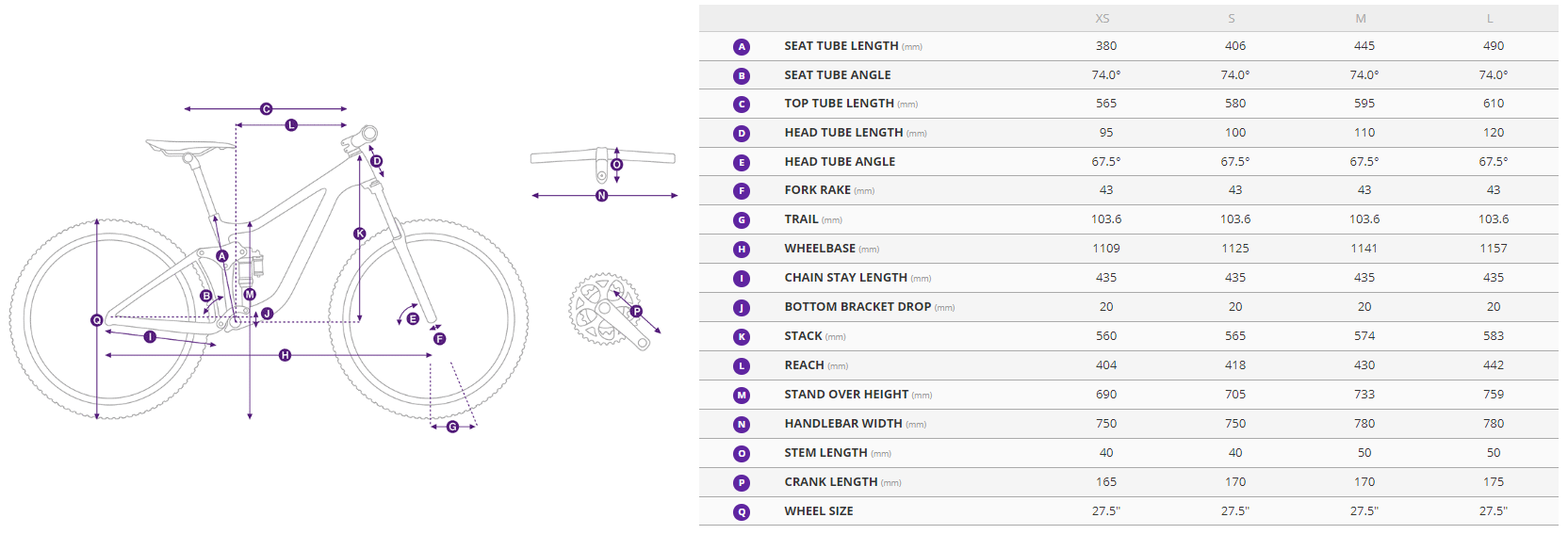Click the K badge in the Stack row
Viewport: 1568px width, 534px height.
tap(742, 337)
